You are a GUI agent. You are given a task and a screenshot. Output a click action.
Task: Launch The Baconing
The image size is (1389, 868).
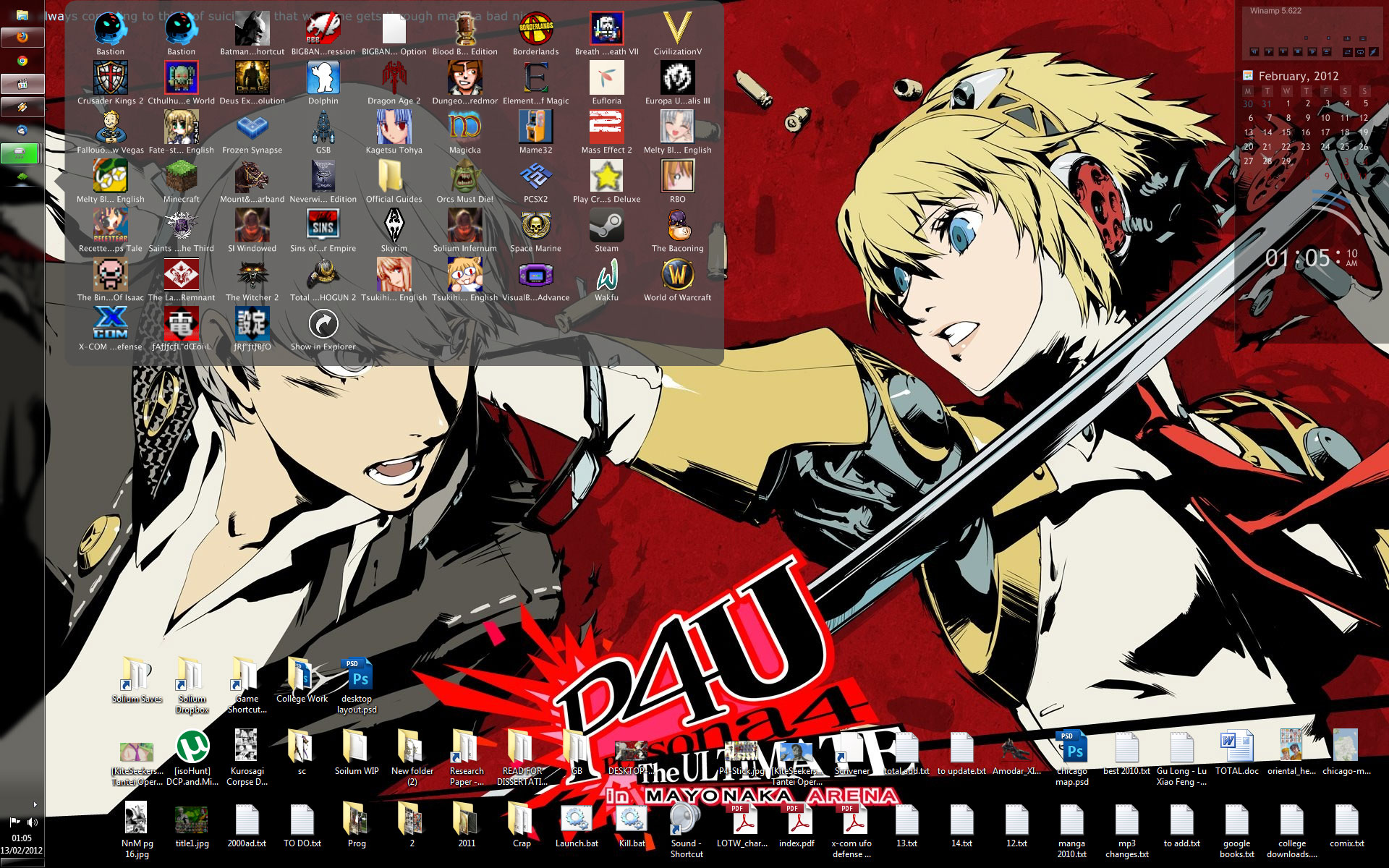[677, 231]
